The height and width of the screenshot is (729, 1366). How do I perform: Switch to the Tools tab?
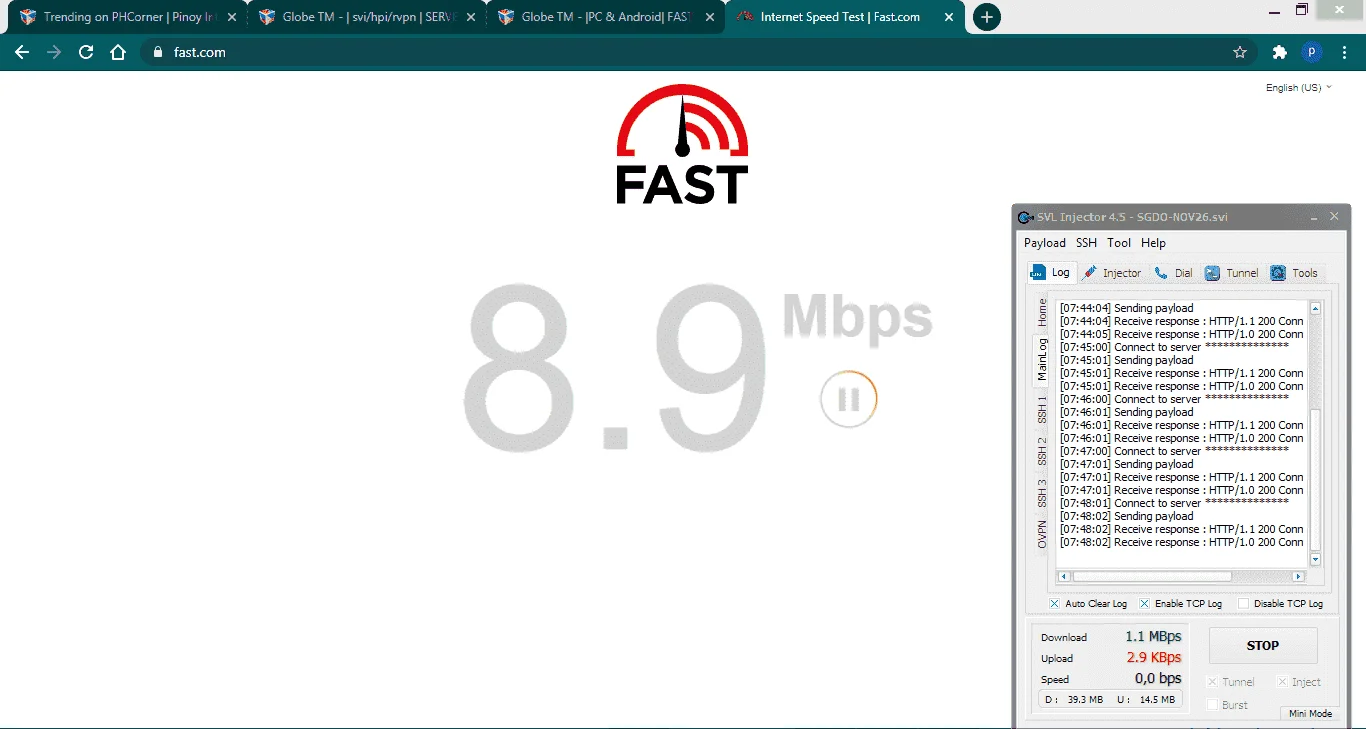[1295, 273]
